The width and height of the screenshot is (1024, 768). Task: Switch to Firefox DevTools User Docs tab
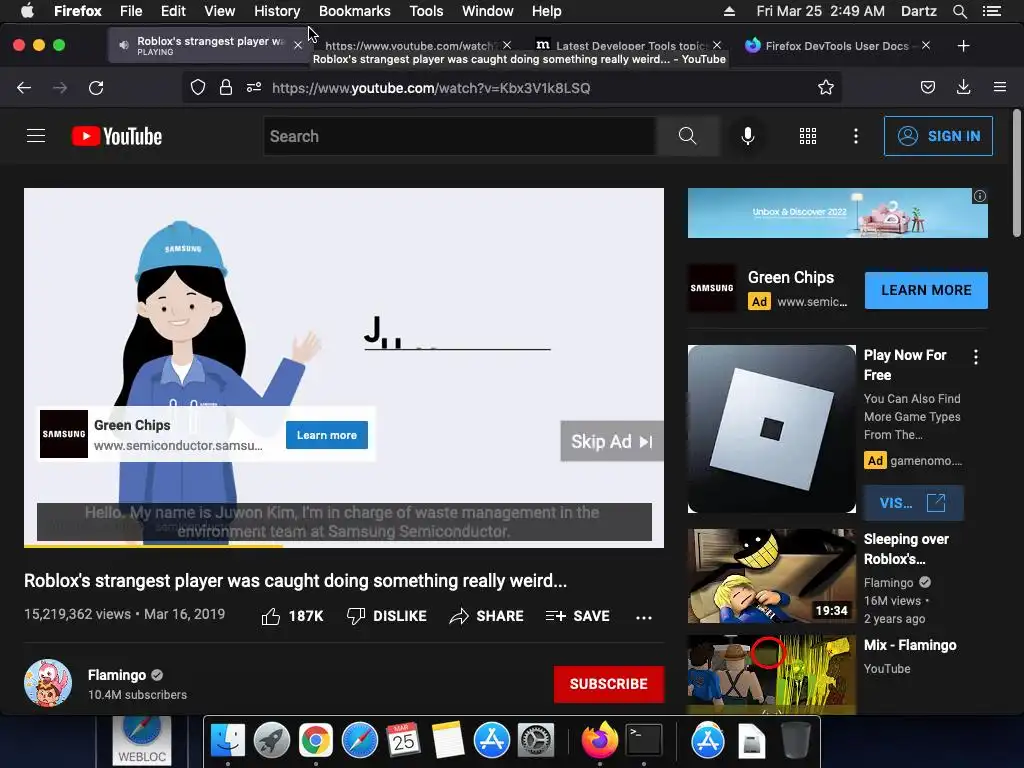click(x=836, y=45)
